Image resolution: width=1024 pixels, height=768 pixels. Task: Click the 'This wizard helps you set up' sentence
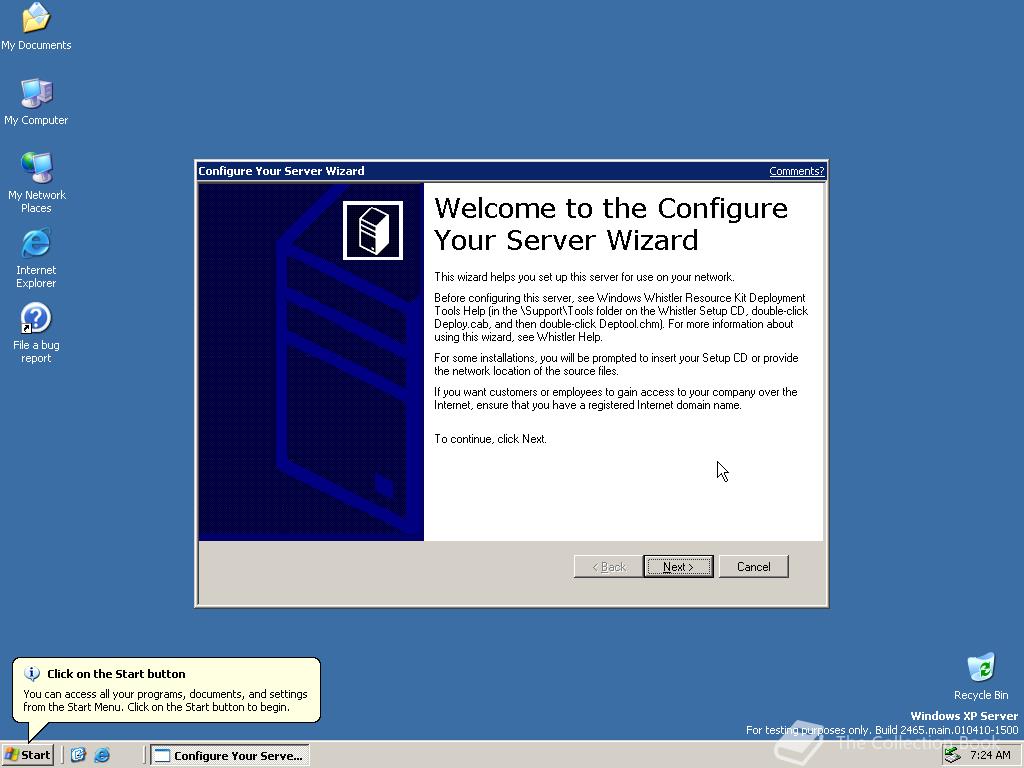[x=584, y=277]
